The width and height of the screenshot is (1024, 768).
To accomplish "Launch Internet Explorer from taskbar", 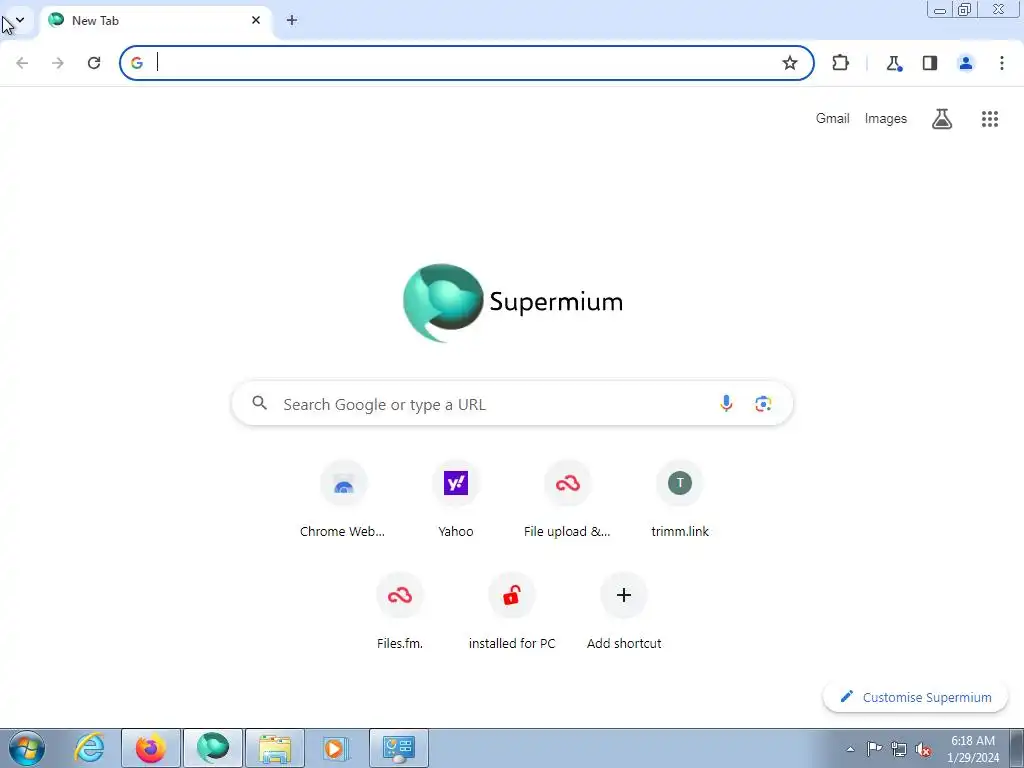I will tap(89, 748).
